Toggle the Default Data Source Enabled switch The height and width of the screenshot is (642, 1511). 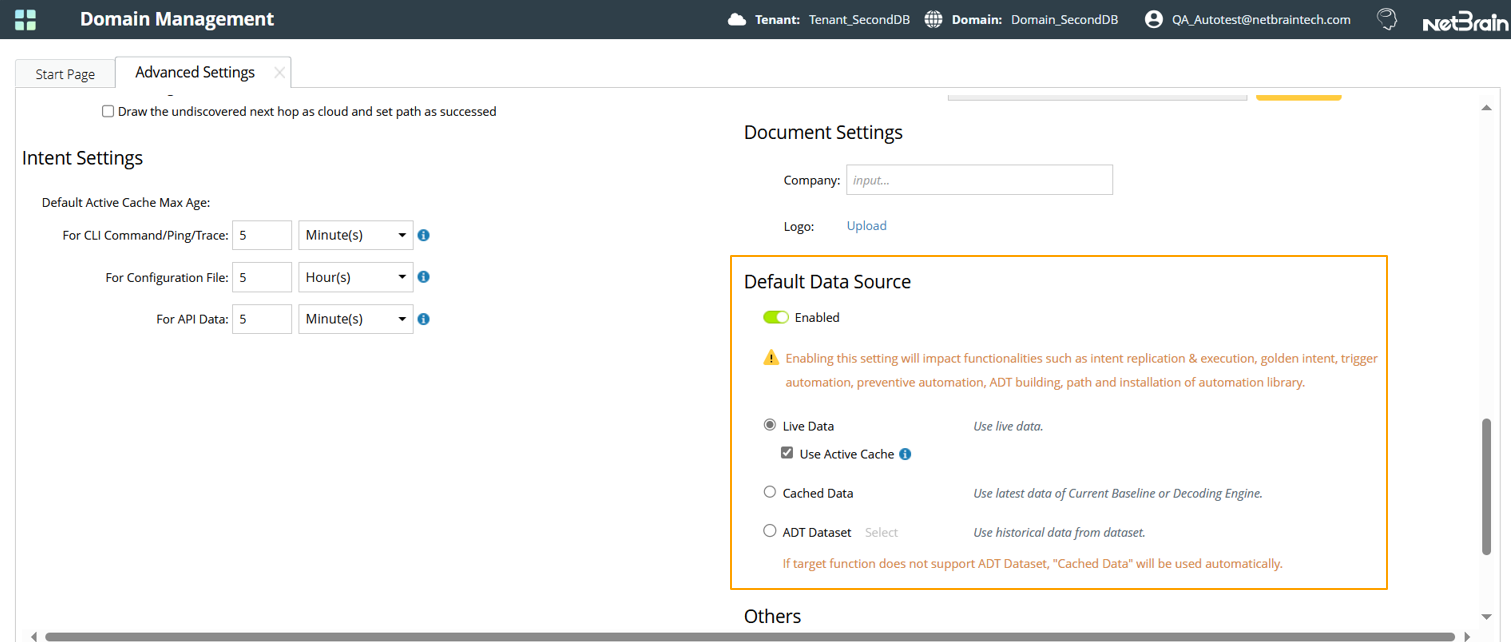pyautogui.click(x=776, y=317)
